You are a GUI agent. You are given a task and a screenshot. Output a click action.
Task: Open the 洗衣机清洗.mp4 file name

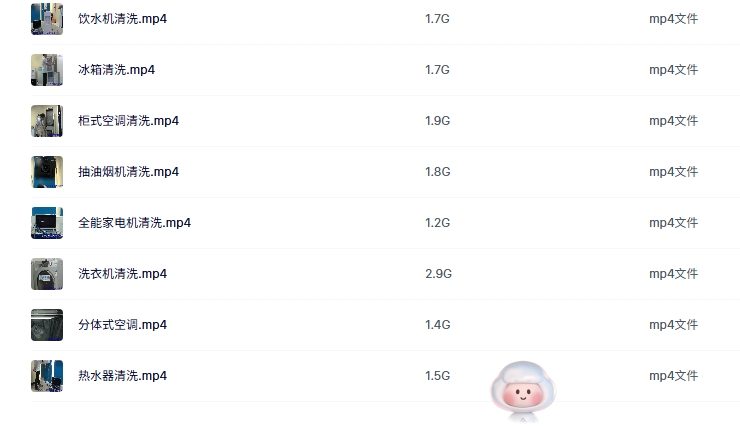122,274
